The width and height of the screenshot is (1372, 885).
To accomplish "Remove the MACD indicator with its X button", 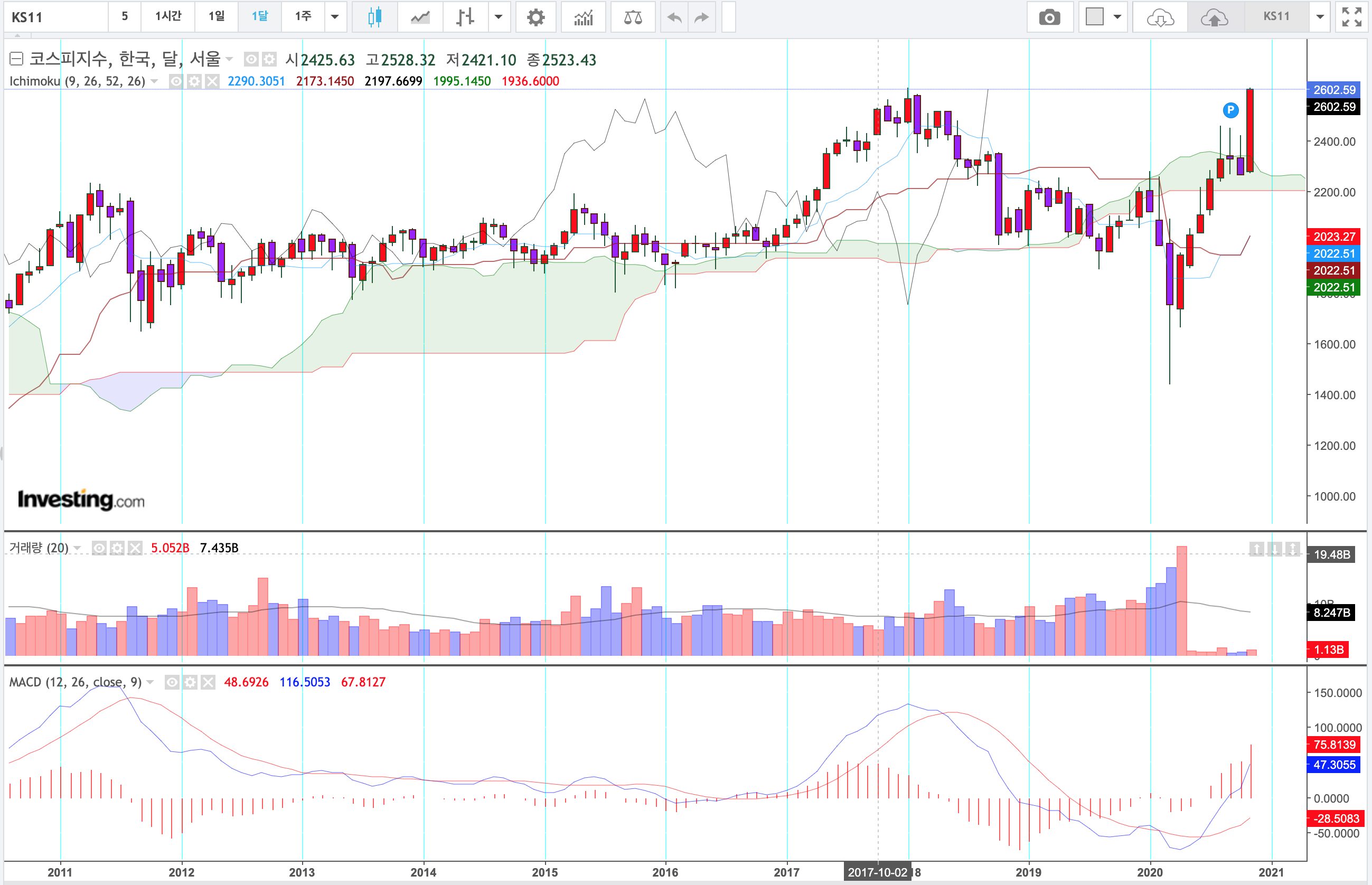I will (x=208, y=682).
